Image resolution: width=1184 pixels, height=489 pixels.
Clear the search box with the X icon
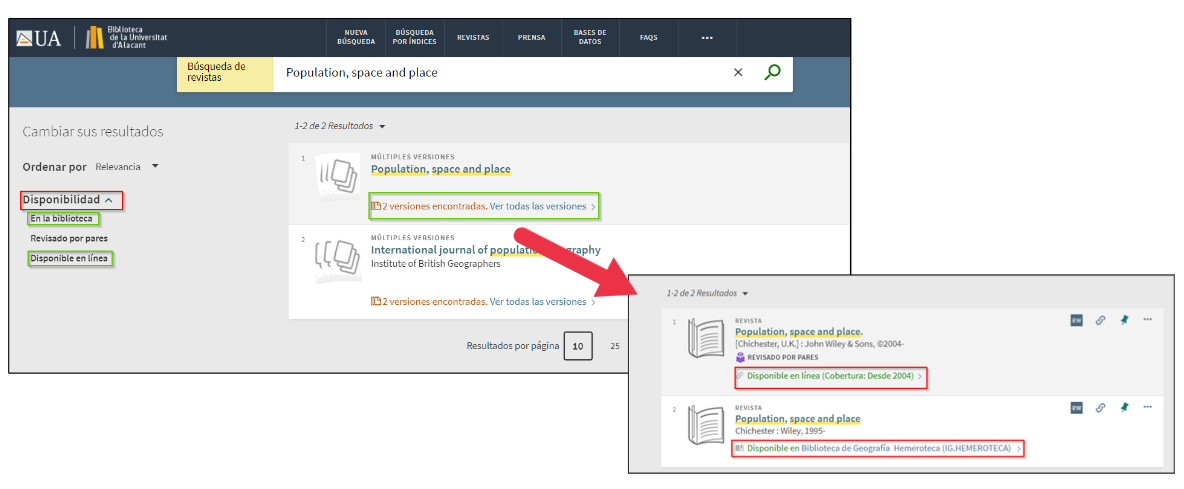739,72
